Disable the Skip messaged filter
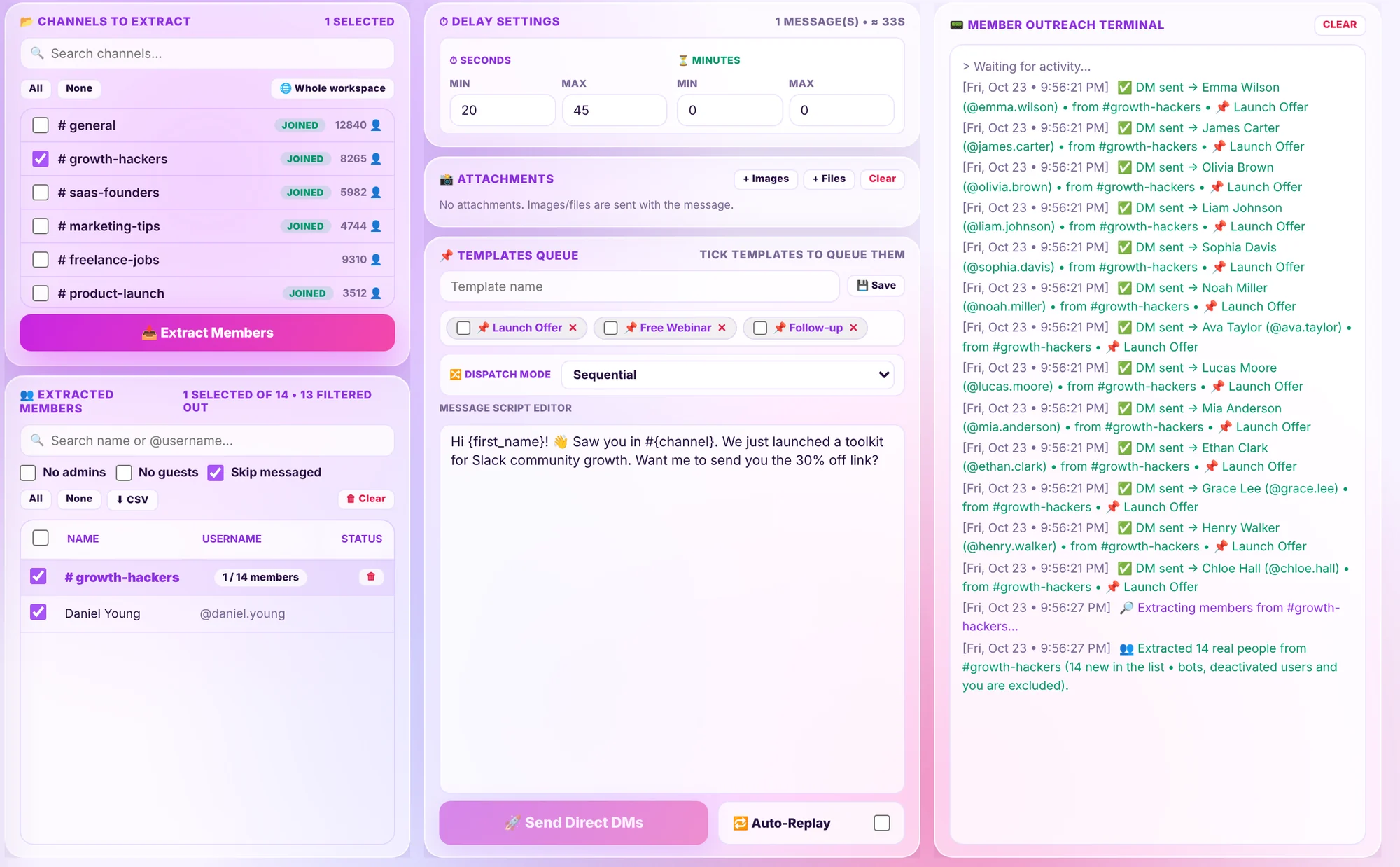 pos(216,473)
